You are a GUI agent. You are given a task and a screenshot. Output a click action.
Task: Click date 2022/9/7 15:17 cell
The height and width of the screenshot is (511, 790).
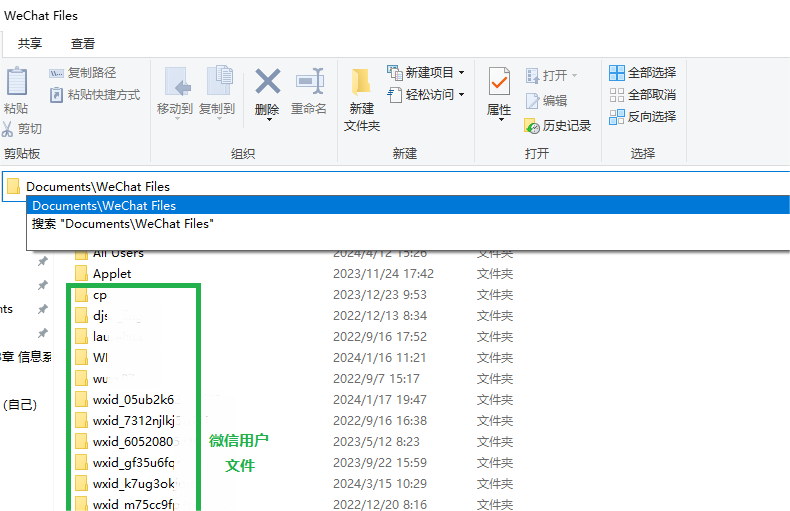(x=376, y=379)
